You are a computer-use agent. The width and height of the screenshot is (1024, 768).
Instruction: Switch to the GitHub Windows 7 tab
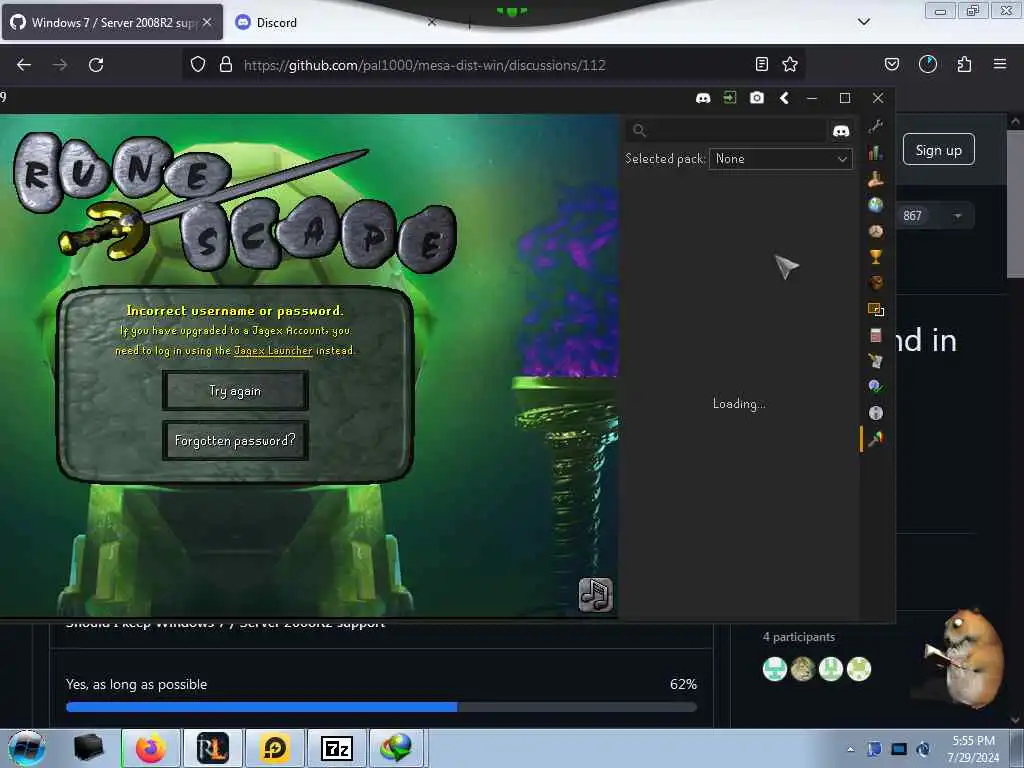111,22
